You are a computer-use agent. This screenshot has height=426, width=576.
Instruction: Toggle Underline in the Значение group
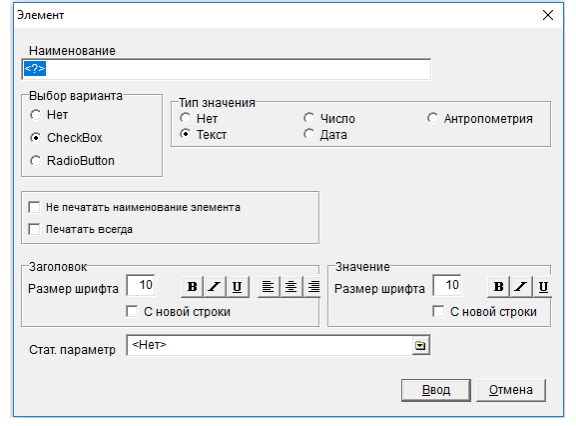pyautogui.click(x=543, y=287)
